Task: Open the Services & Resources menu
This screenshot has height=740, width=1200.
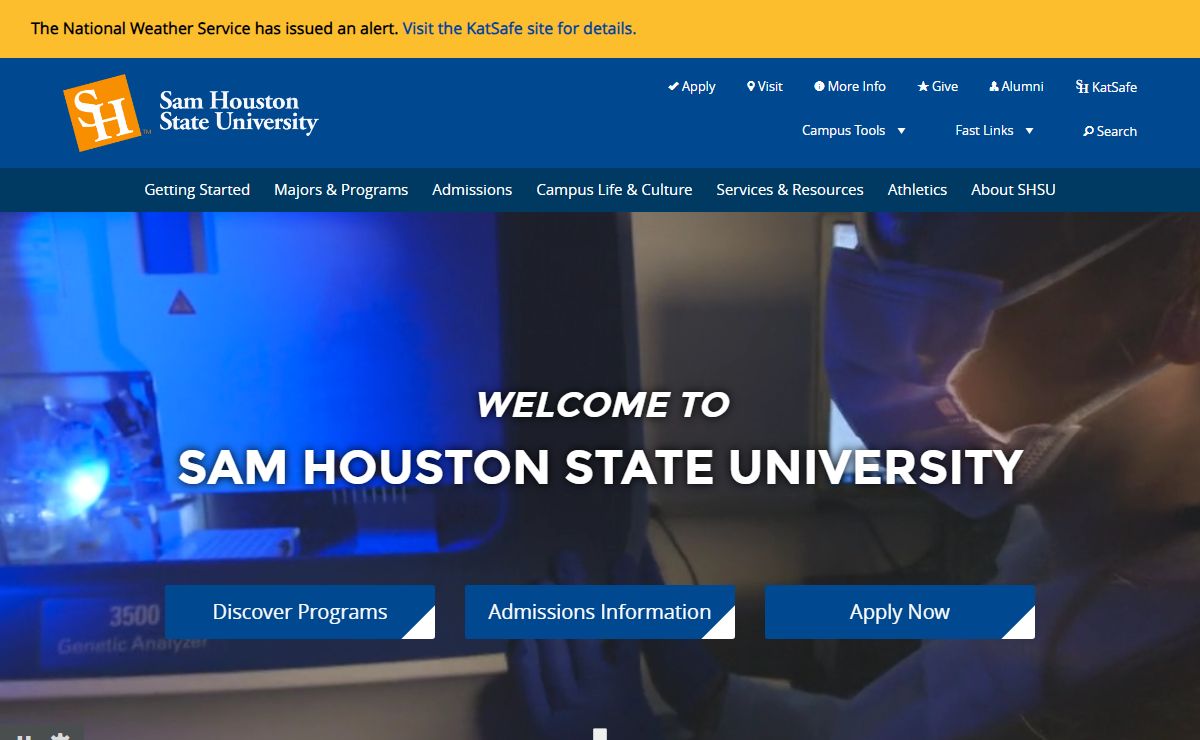Action: point(790,190)
